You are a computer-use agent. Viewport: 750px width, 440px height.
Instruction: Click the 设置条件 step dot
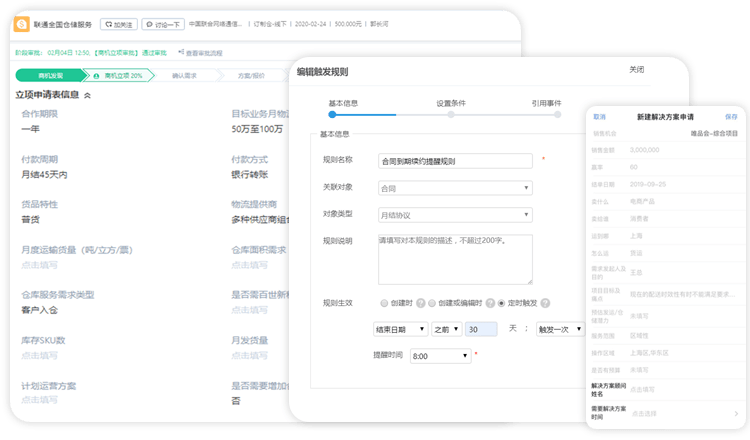coord(451,115)
